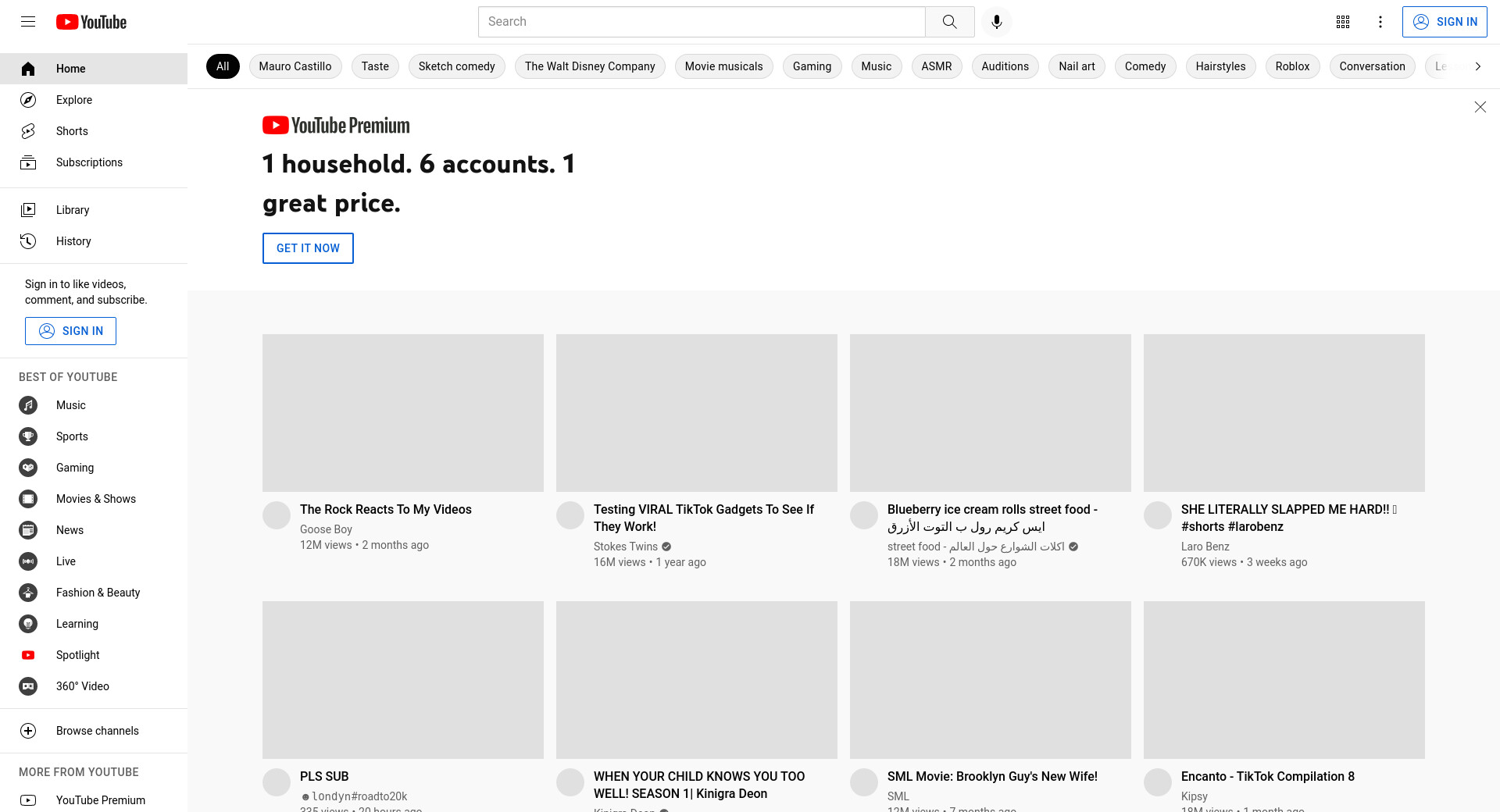Screen dimensions: 1500x812
Task: Click YouTube Premium icon in sidebar
Action: [28, 800]
